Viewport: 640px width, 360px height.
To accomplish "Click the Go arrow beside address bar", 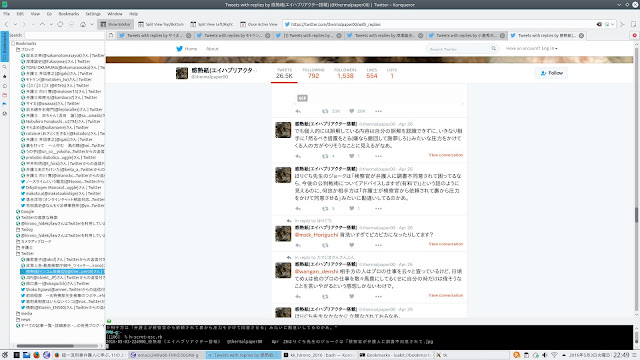I will [622, 24].
